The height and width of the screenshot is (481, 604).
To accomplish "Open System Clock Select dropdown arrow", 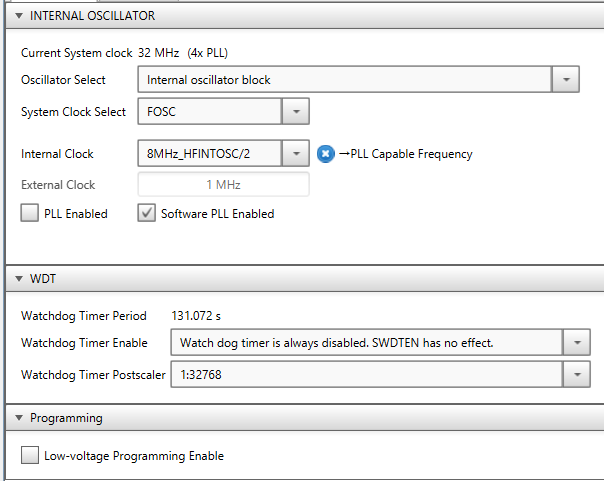I will point(296,111).
